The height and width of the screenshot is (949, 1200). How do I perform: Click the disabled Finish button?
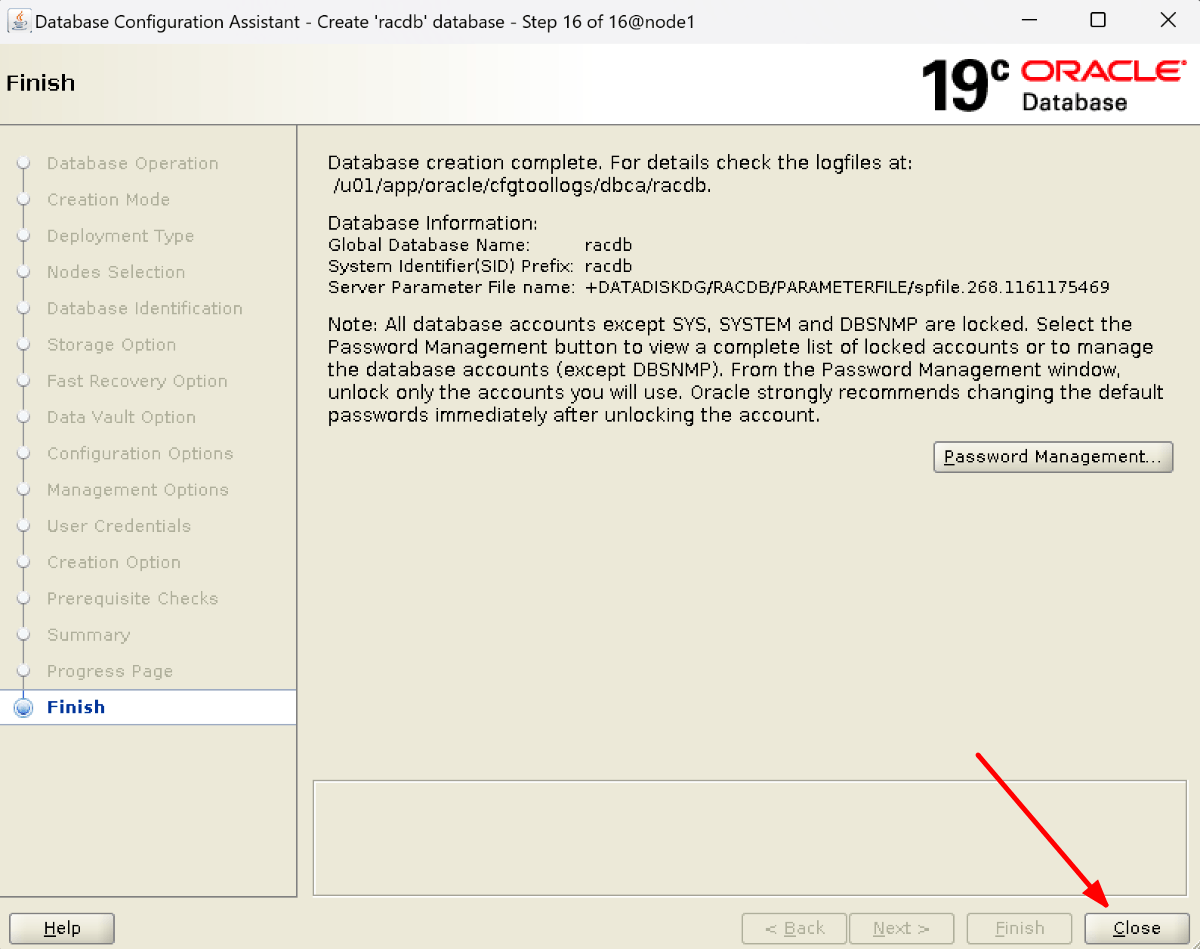coord(1019,927)
